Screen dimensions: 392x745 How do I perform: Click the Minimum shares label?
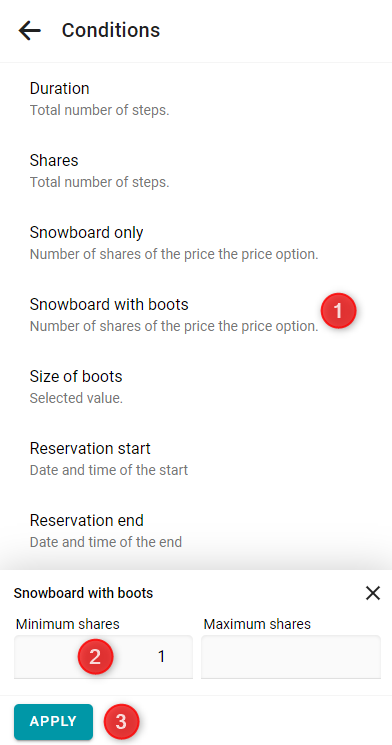[x=67, y=624]
